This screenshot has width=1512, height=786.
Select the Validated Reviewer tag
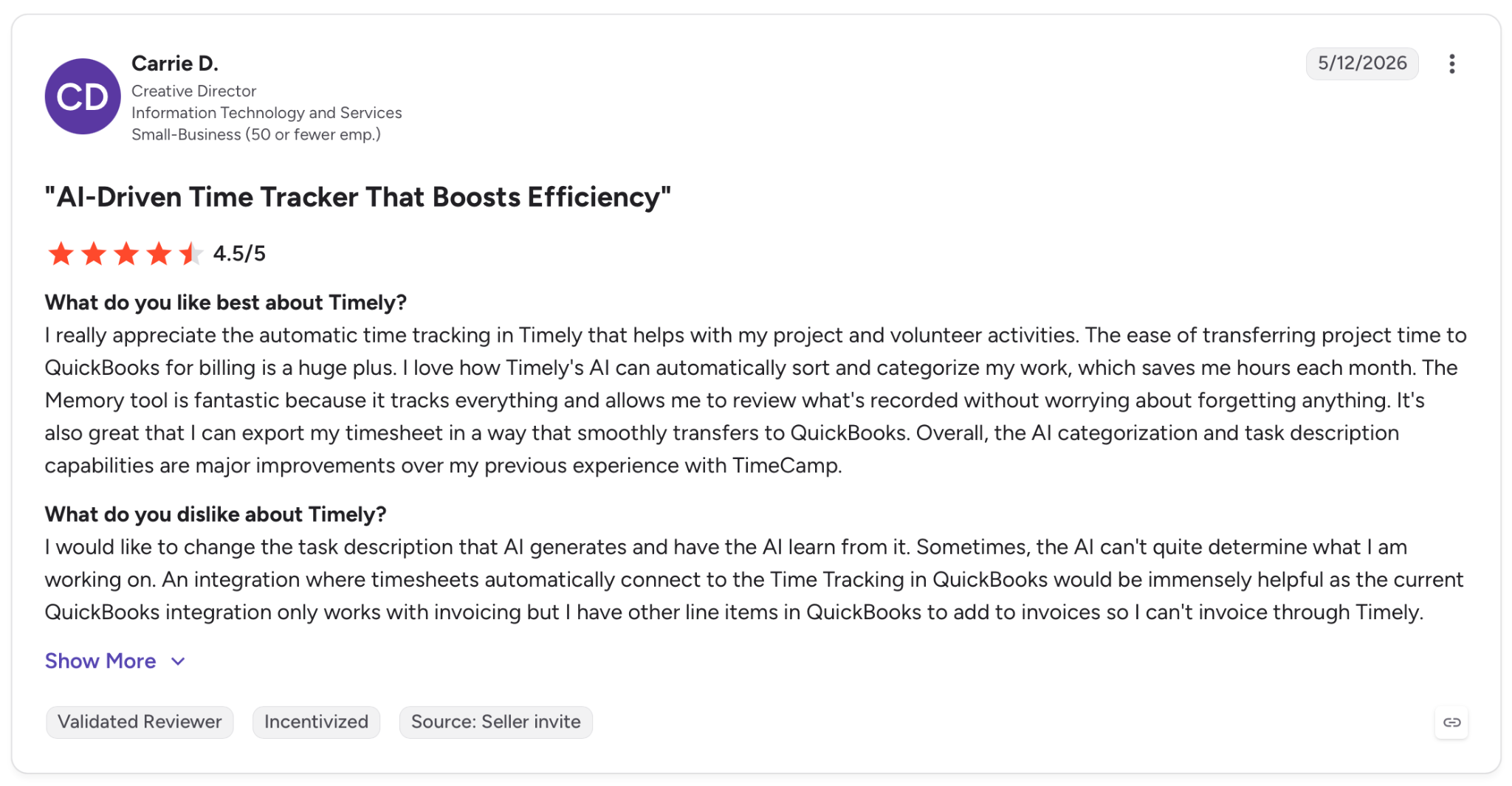[140, 723]
